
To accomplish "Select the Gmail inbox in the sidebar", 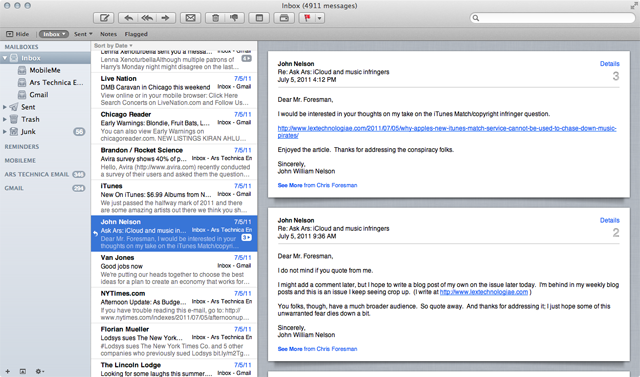I will (45, 95).
